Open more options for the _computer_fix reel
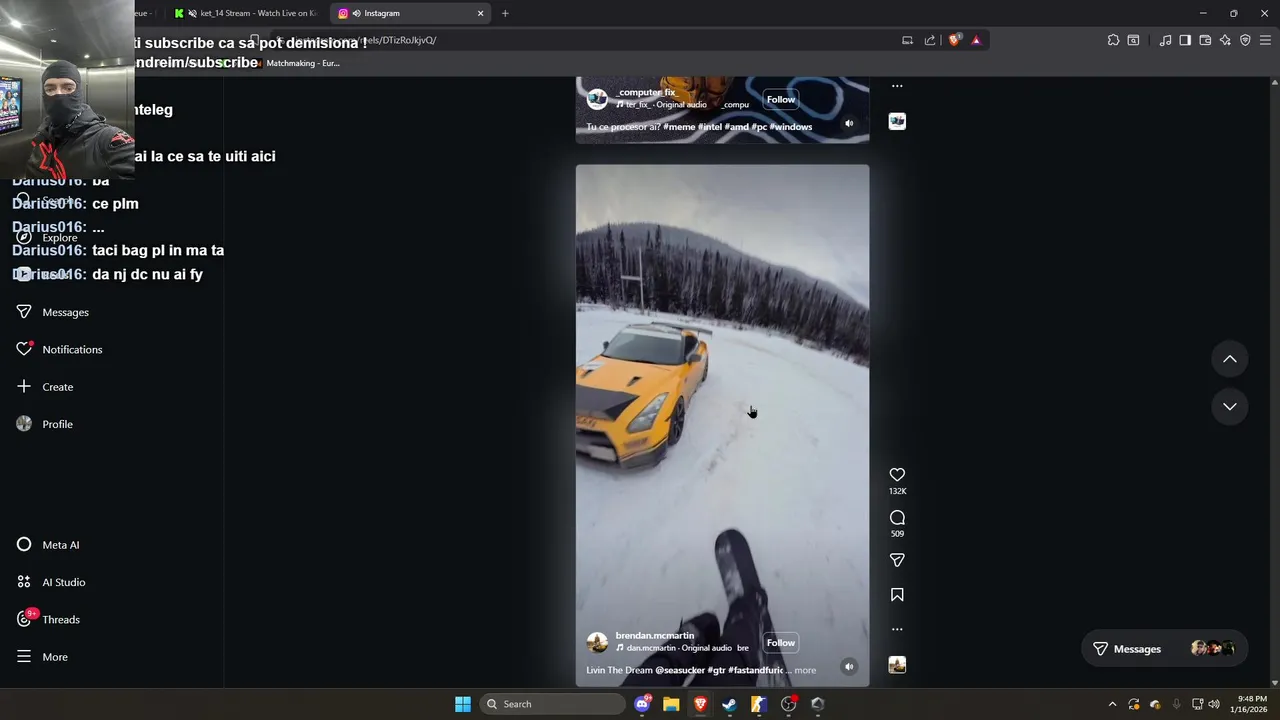1280x720 pixels. (x=897, y=86)
